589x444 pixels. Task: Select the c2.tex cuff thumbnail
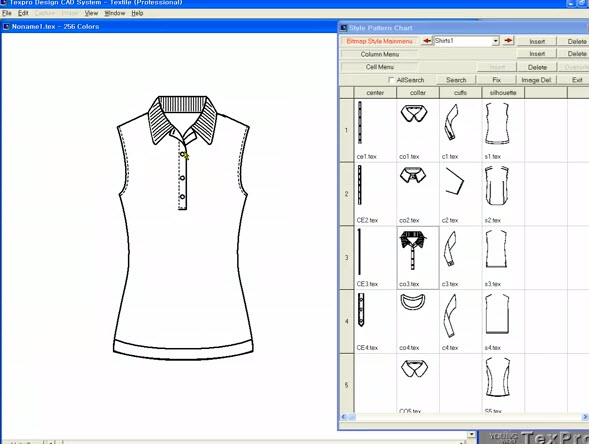pos(454,181)
